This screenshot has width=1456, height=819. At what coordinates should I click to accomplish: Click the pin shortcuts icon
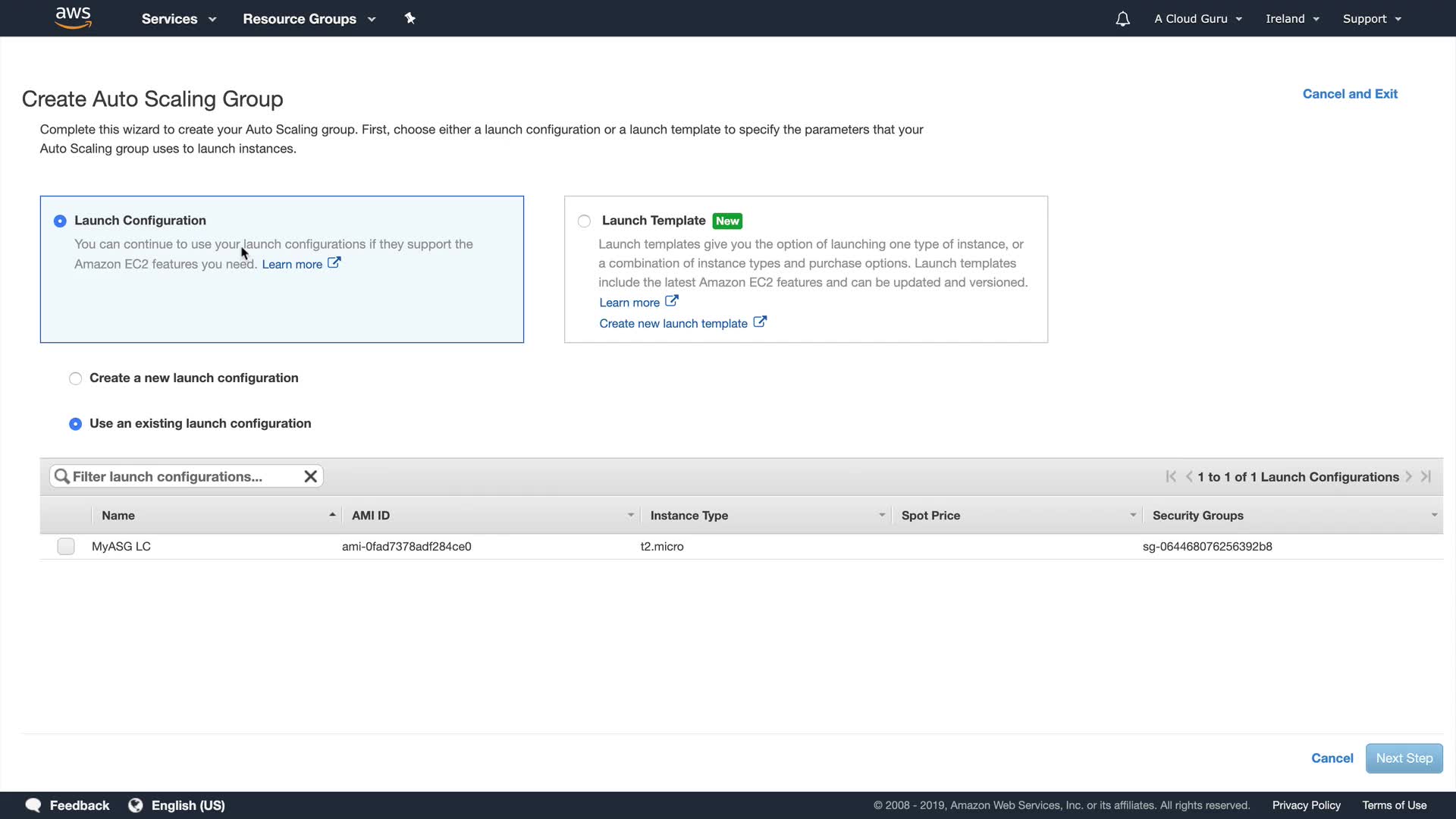[x=409, y=18]
